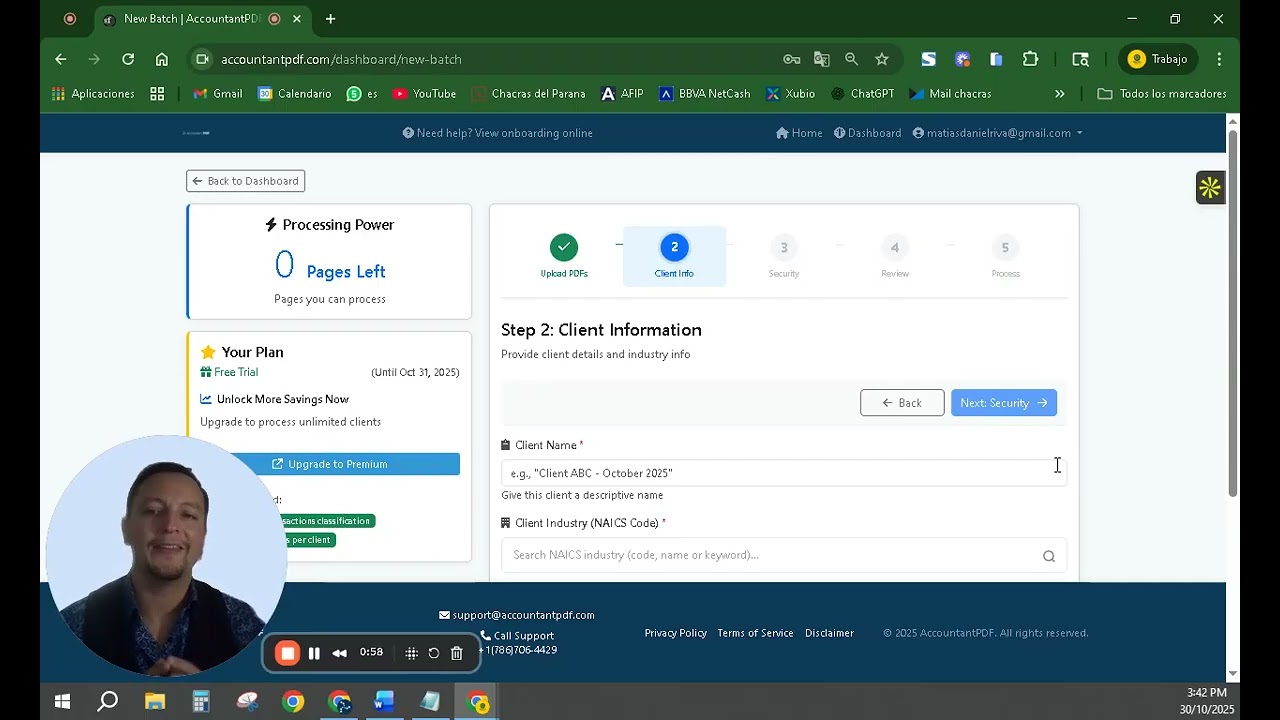The height and width of the screenshot is (720, 1280).
Task: Open Windows taskbar search
Action: (x=108, y=702)
